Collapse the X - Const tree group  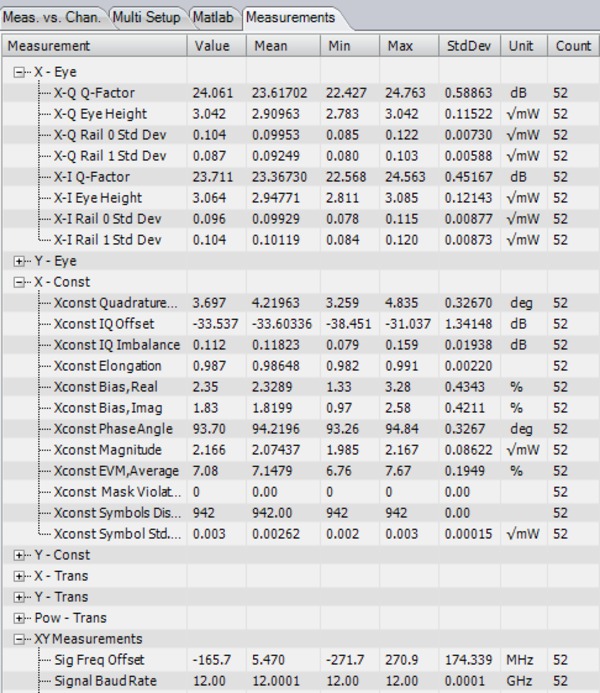click(20, 282)
